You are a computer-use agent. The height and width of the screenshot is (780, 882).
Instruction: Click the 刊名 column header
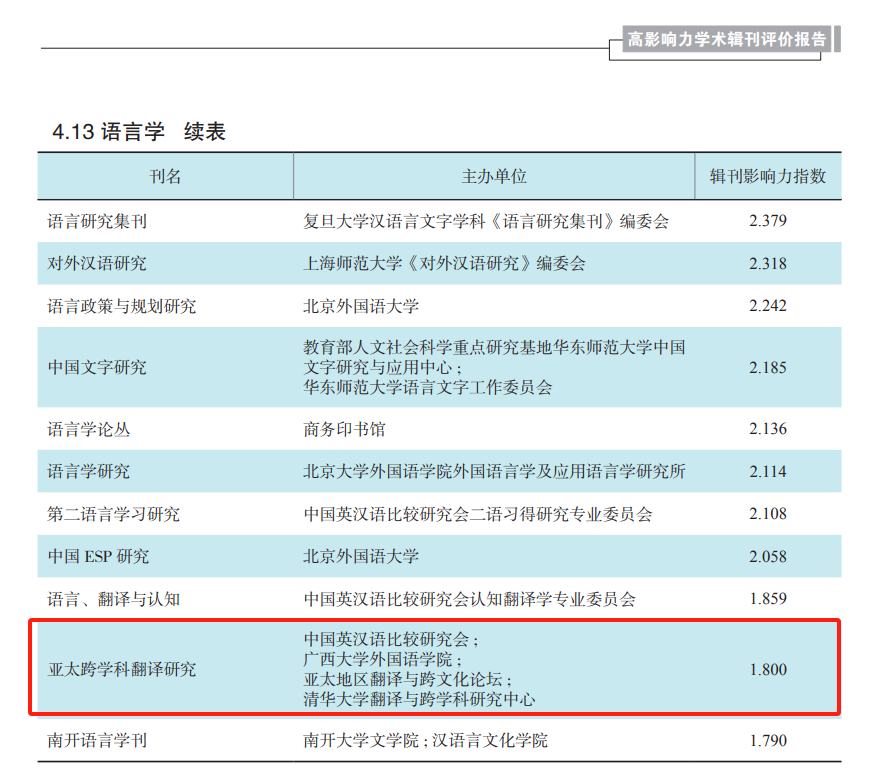click(165, 177)
